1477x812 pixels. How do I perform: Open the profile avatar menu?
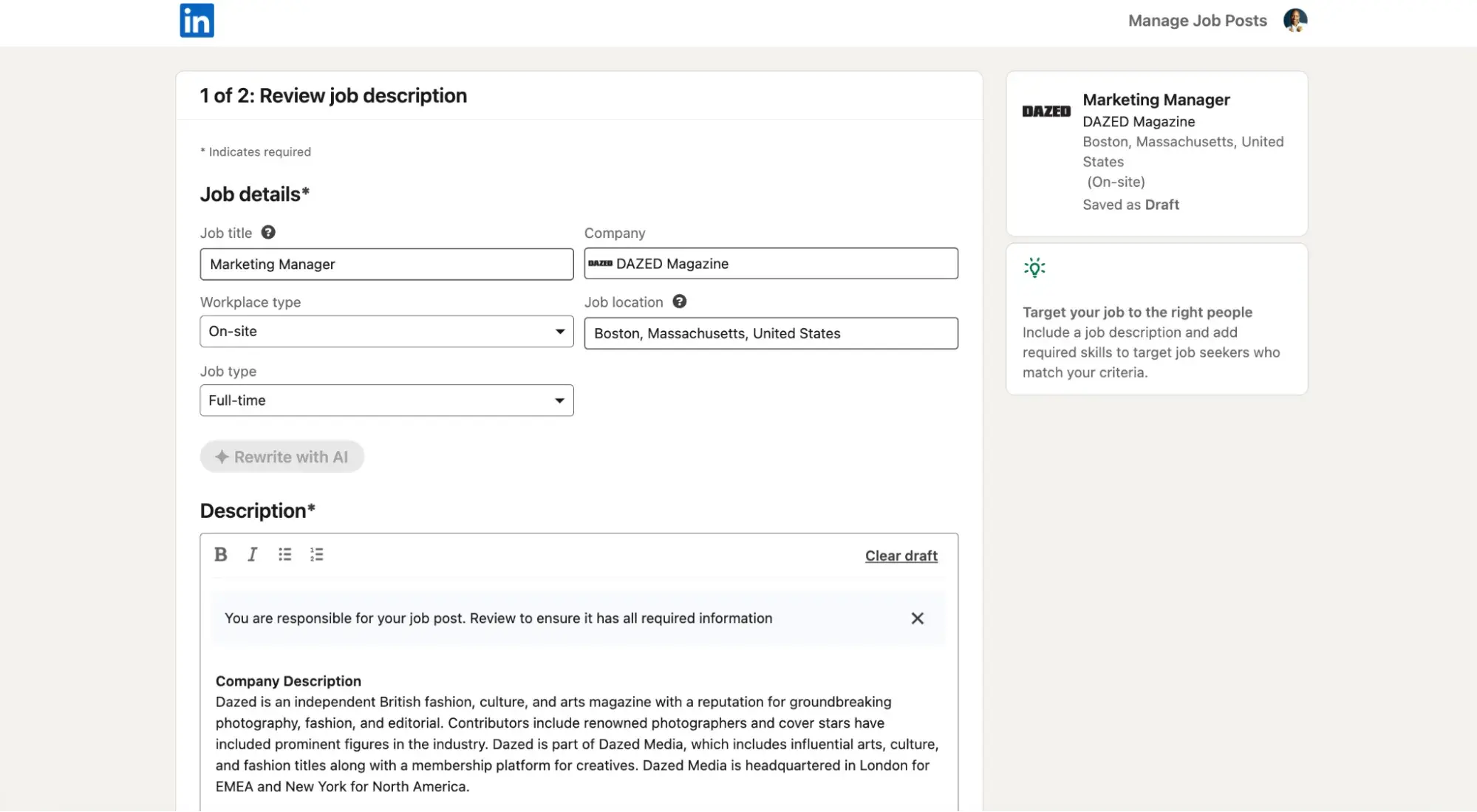tap(1295, 20)
